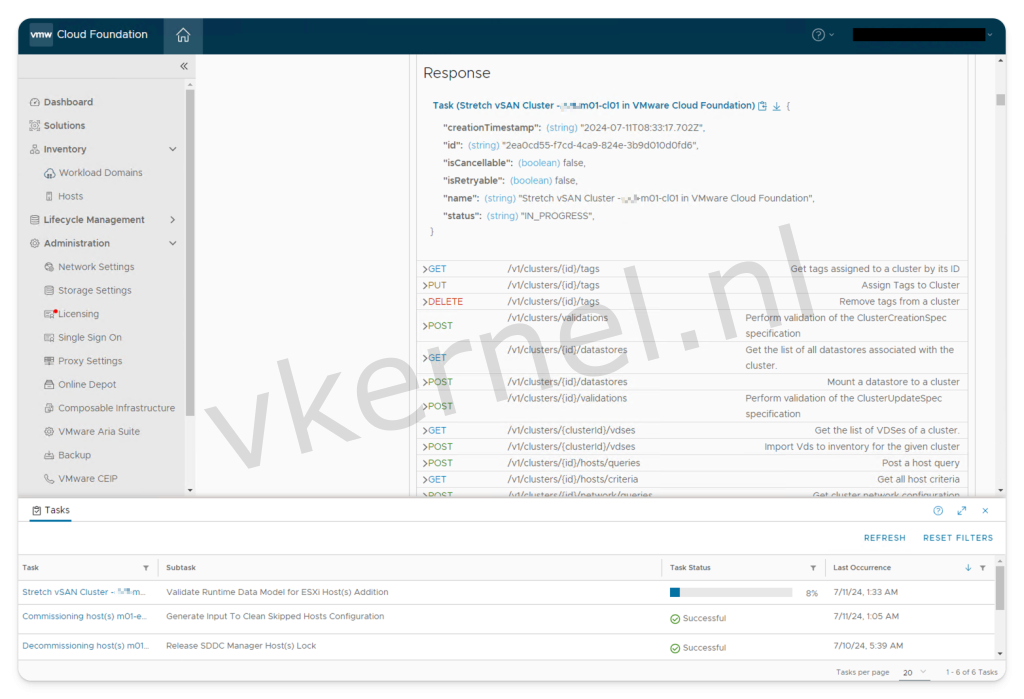Go to the Cloud Foundation home icon

183,35
